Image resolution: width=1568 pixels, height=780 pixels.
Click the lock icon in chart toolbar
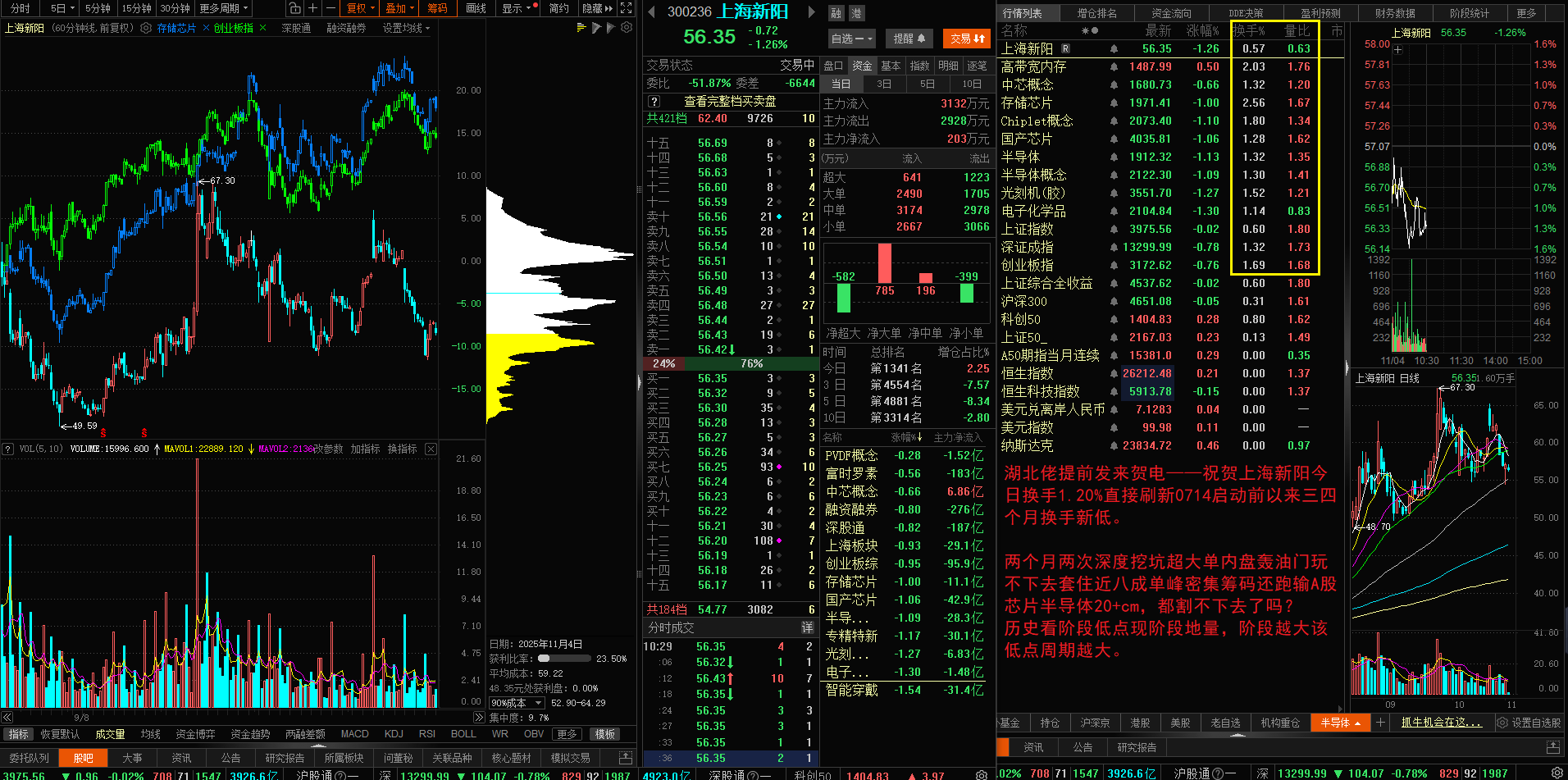click(x=294, y=8)
